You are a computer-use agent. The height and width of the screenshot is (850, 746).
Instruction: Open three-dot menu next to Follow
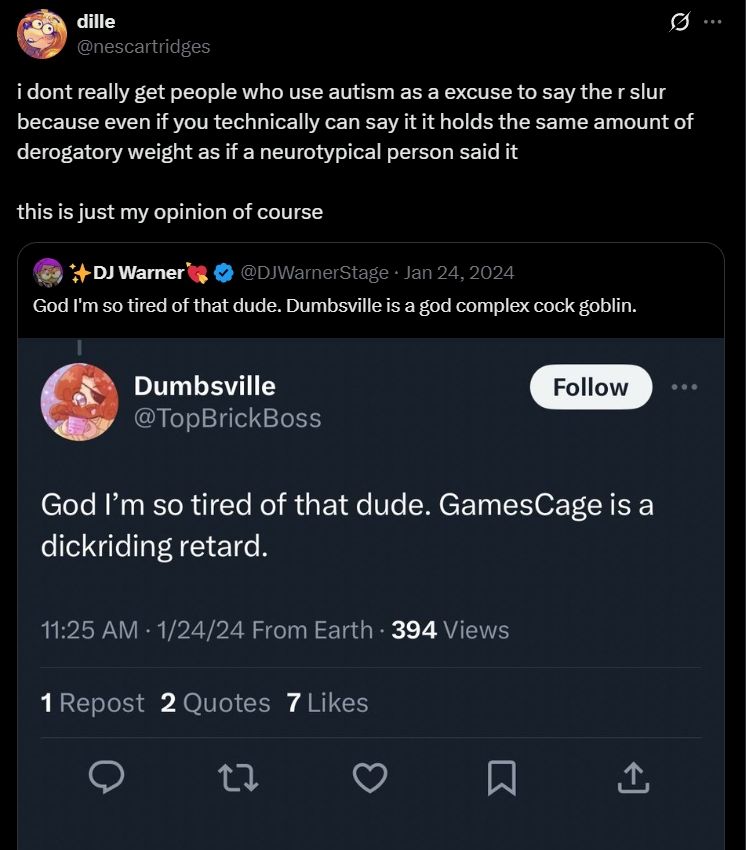click(x=685, y=387)
